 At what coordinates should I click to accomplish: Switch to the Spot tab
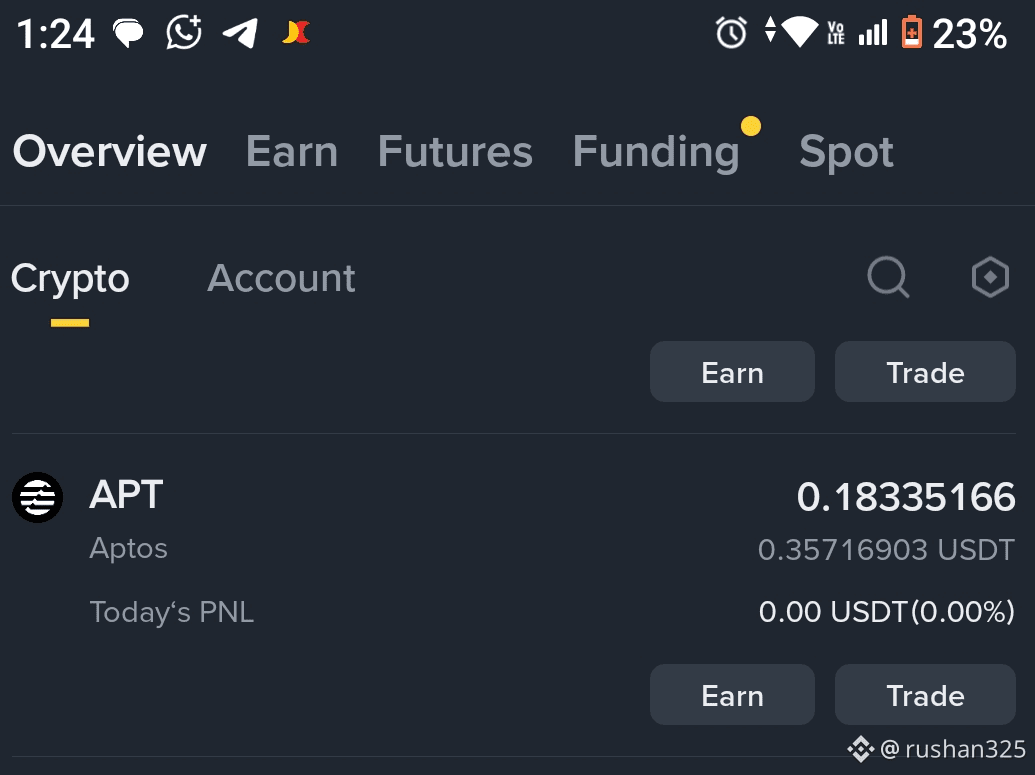pos(845,151)
